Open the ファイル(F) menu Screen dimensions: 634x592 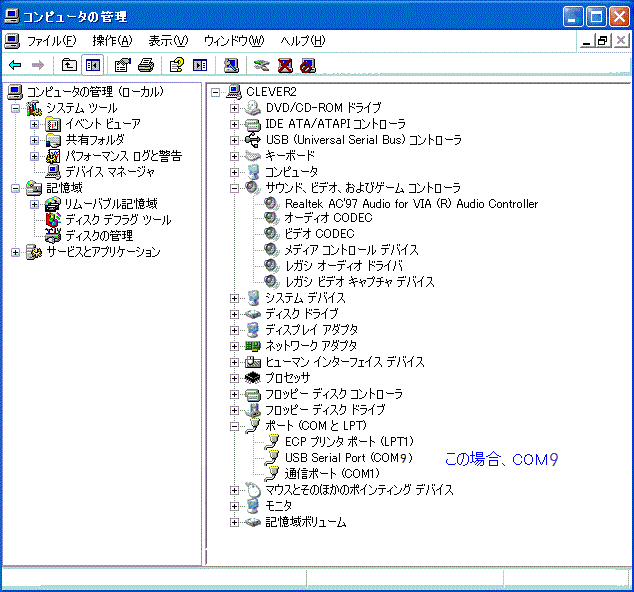51,41
